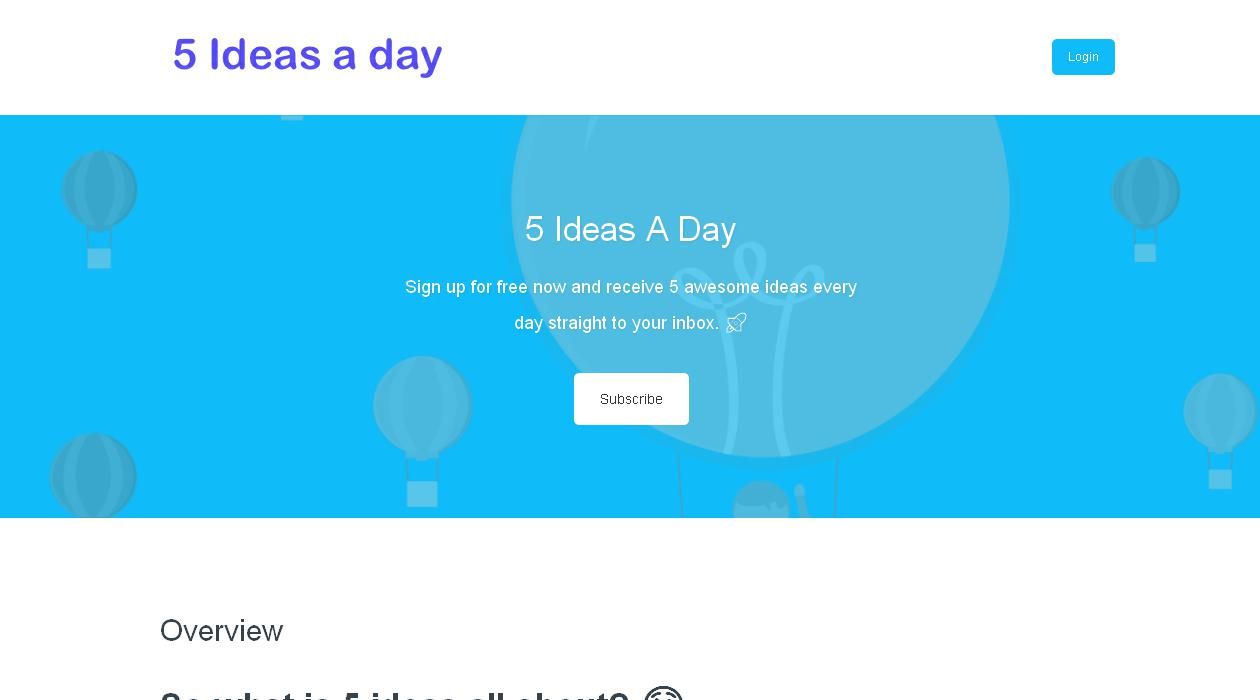The image size is (1260, 700).
Task: Click the thinking face emoji beside the cut-off heading
Action: click(x=663, y=694)
